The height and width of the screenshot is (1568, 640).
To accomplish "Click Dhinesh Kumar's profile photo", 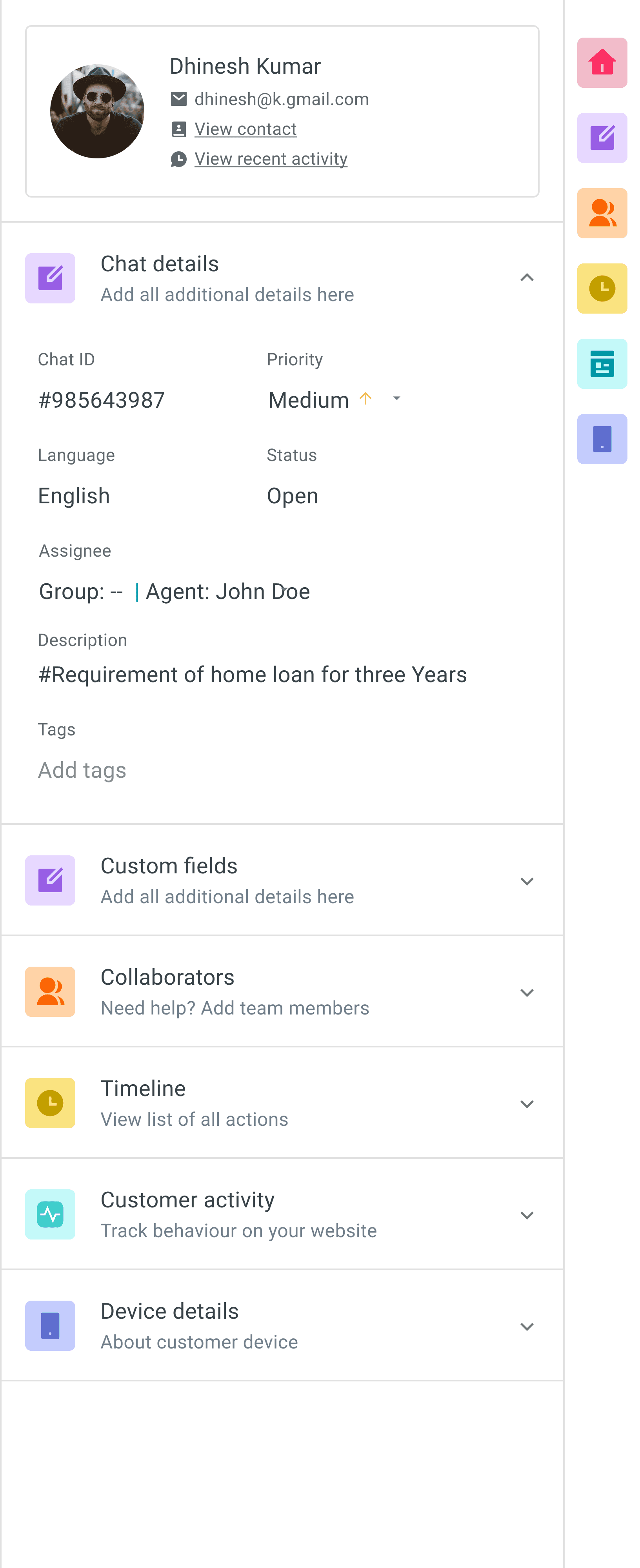I will pyautogui.click(x=97, y=111).
